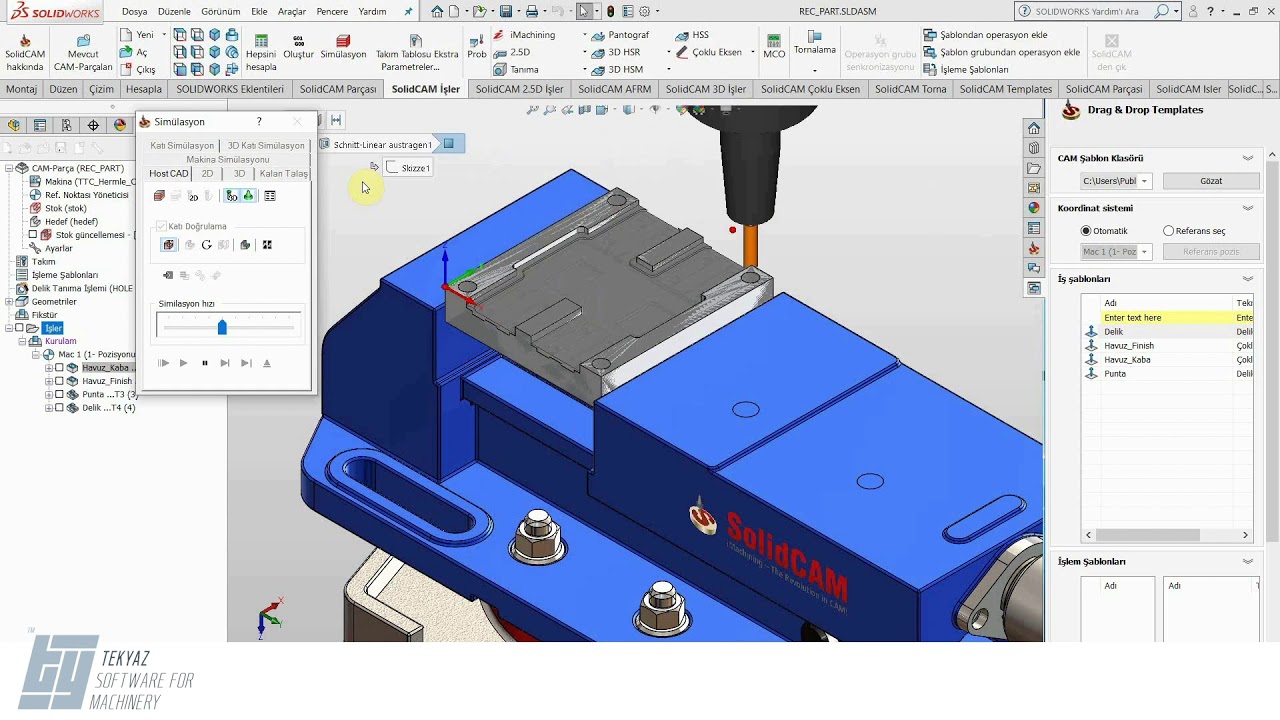
Task: Click the save disk icon
Action: [506, 11]
